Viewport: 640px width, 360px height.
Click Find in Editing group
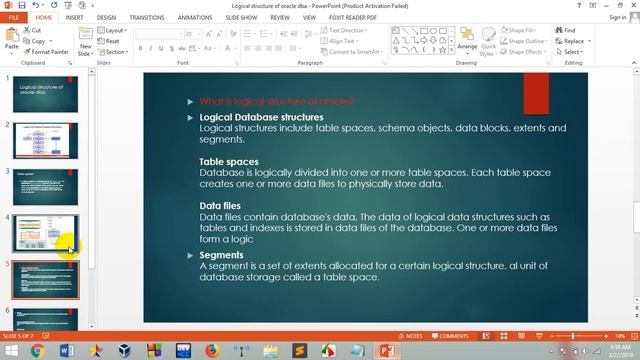(566, 30)
